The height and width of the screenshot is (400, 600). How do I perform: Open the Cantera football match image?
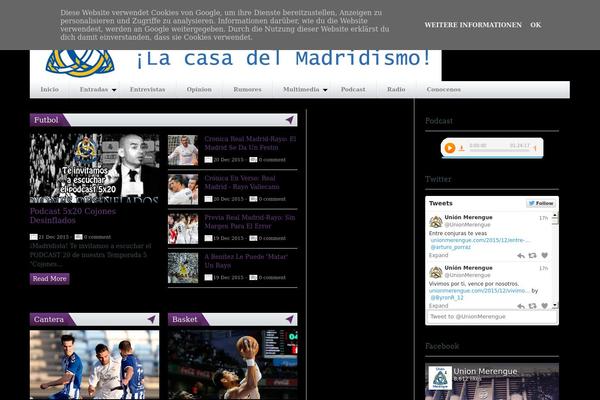(x=95, y=365)
